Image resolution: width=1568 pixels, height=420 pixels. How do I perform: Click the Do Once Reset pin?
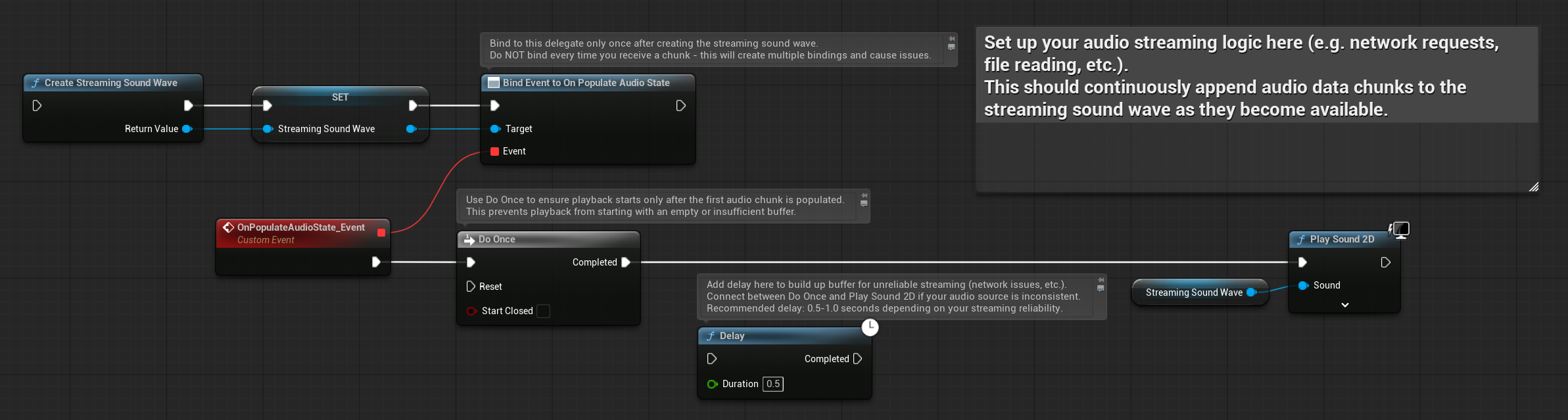(x=471, y=287)
